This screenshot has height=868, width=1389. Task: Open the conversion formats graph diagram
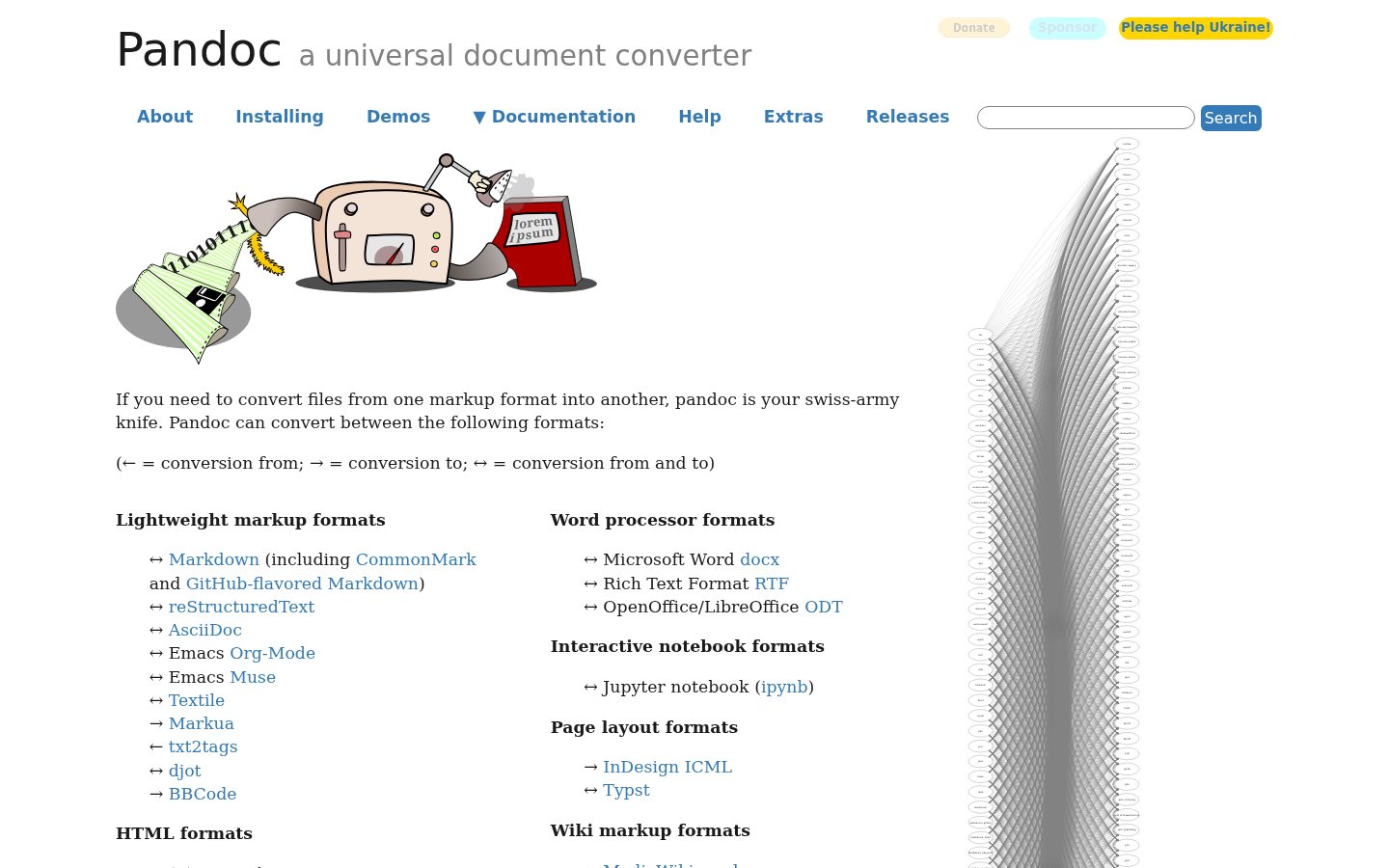click(1054, 503)
